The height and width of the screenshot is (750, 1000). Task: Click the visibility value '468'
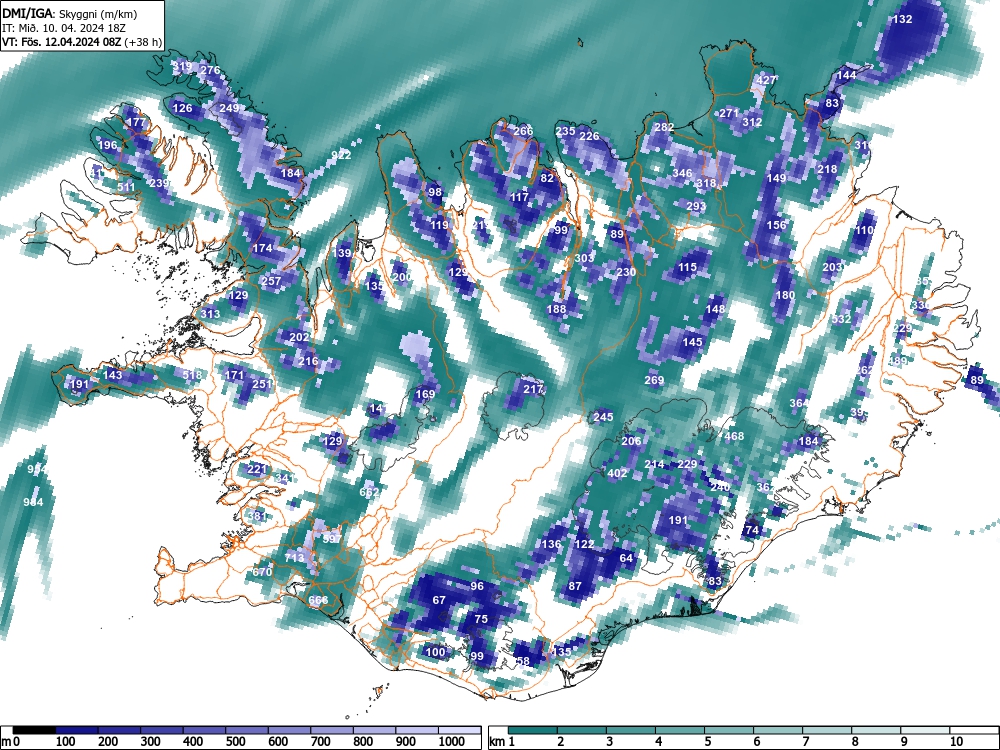(x=734, y=436)
